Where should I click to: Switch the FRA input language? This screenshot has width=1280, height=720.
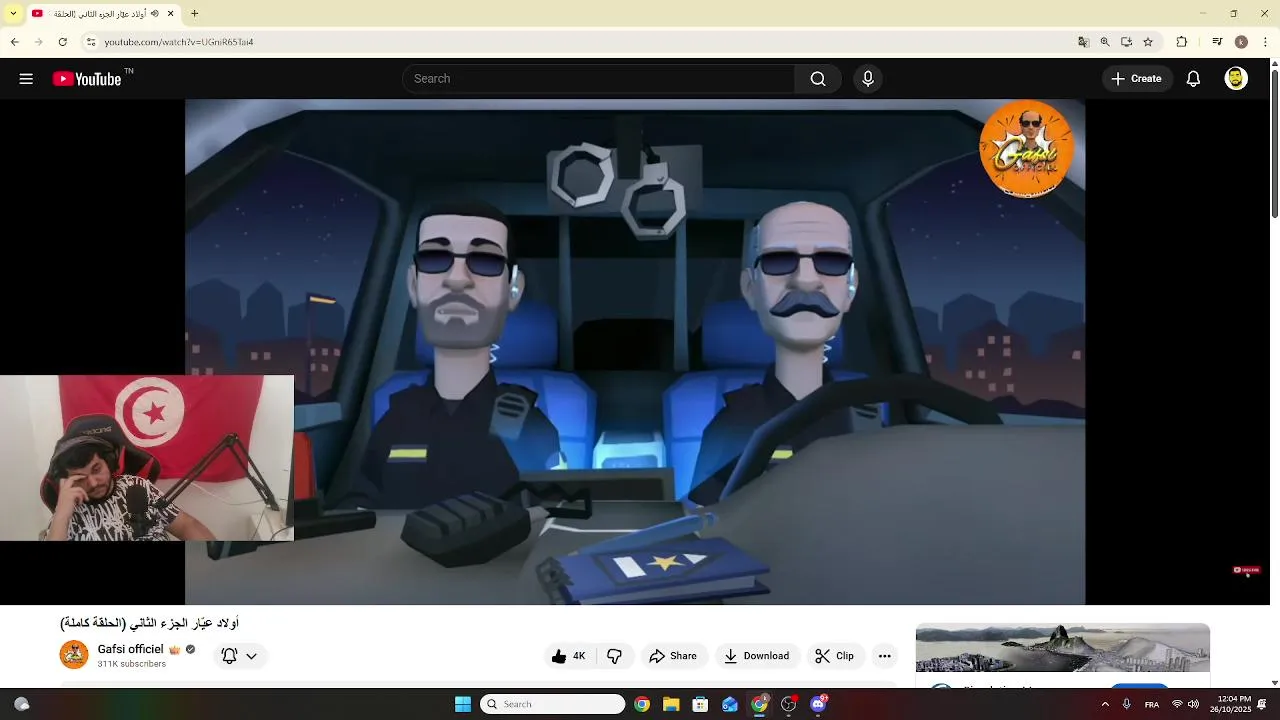tap(1152, 704)
